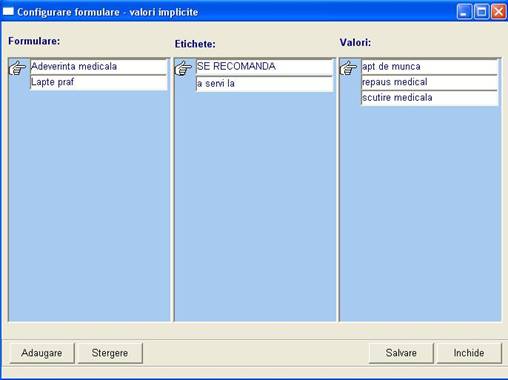Click the hand pointer icon in Valori list
This screenshot has width=508, height=380.
pos(348,68)
